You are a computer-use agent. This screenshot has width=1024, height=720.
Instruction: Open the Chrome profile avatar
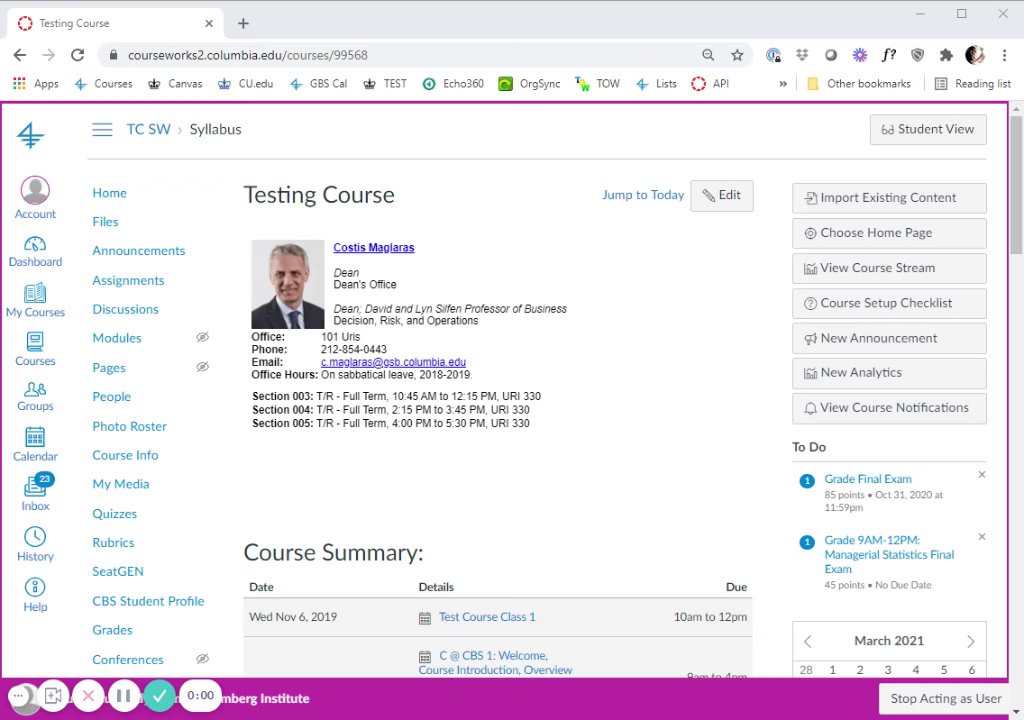[975, 55]
